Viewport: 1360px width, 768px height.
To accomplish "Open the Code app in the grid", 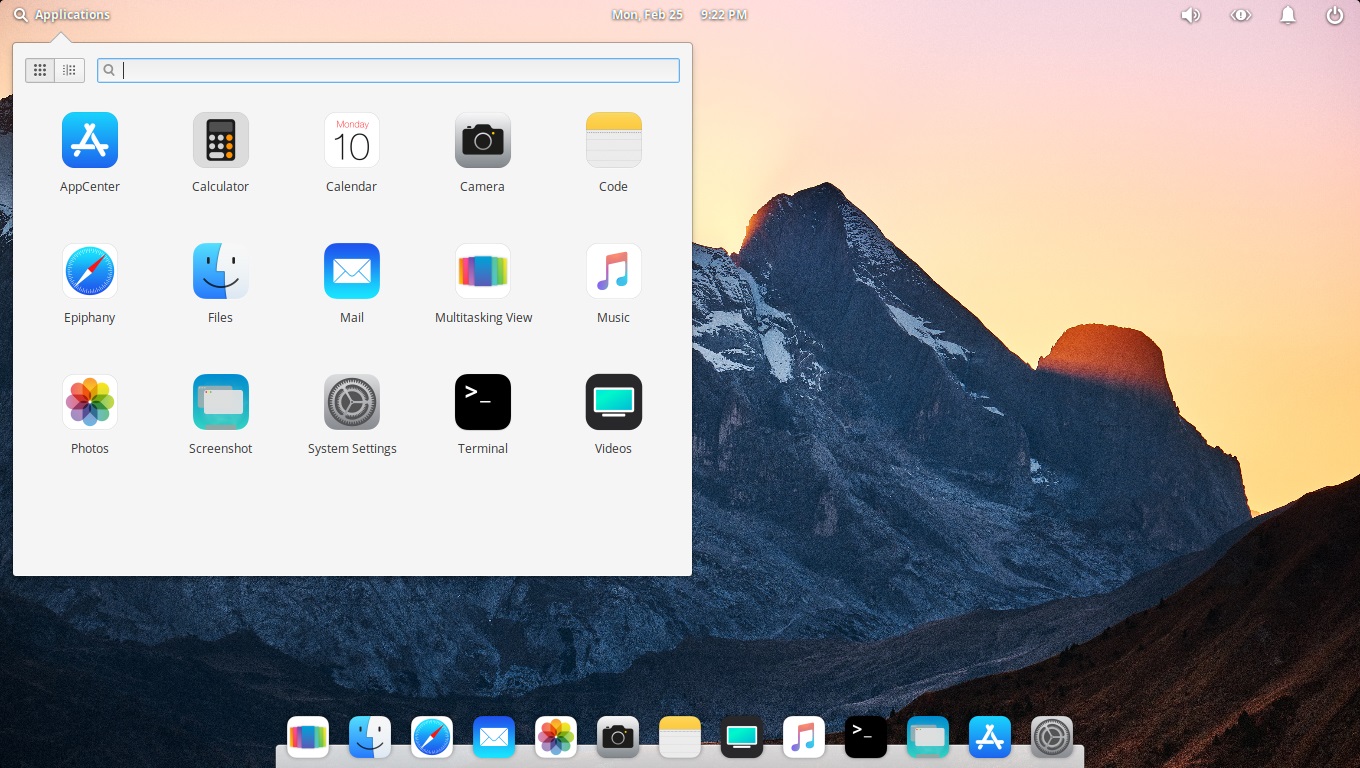I will pyautogui.click(x=614, y=152).
